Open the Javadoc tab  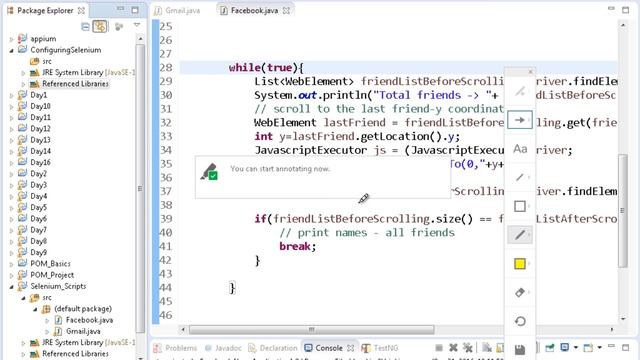point(223,348)
